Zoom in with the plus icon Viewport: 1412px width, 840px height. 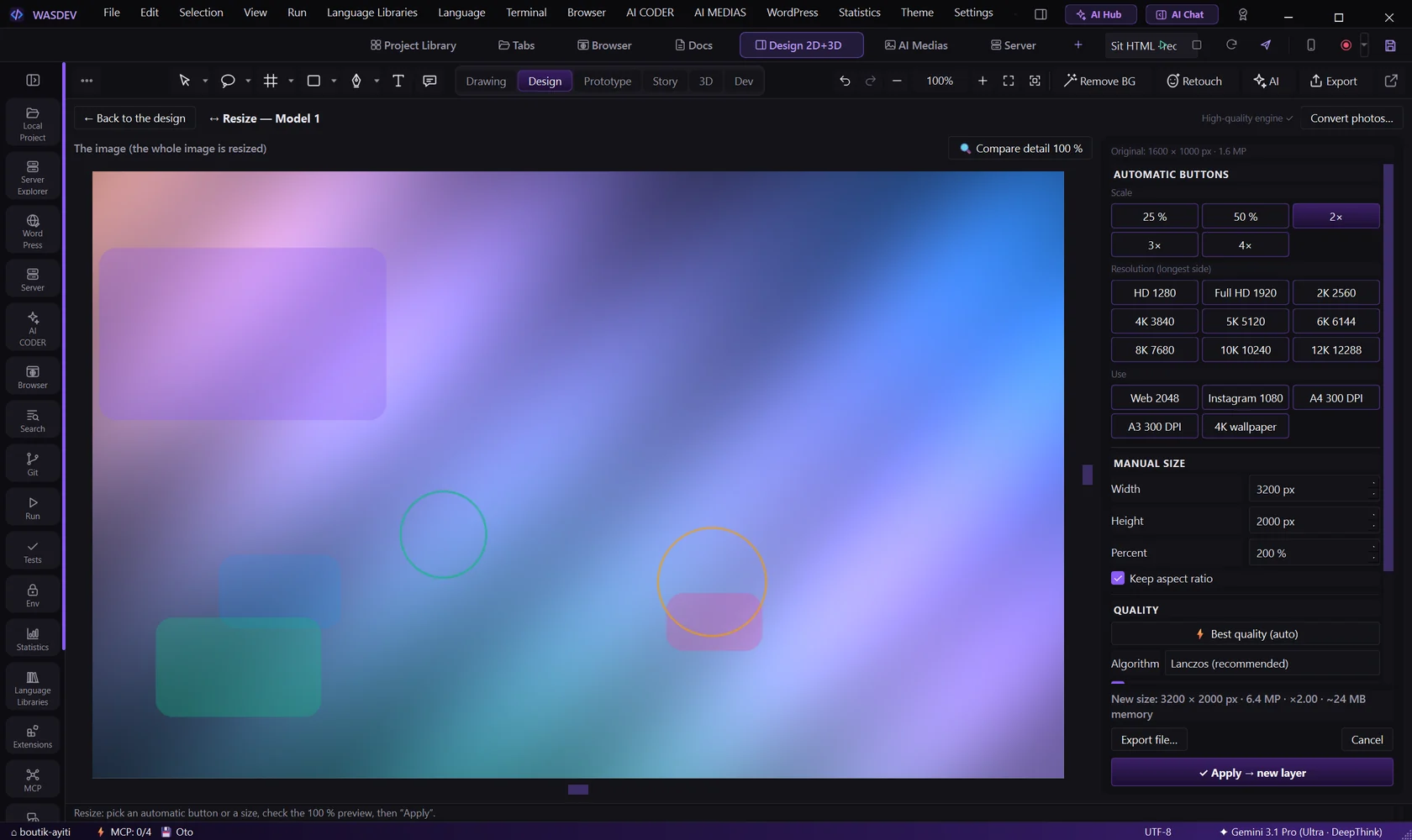pyautogui.click(x=983, y=81)
